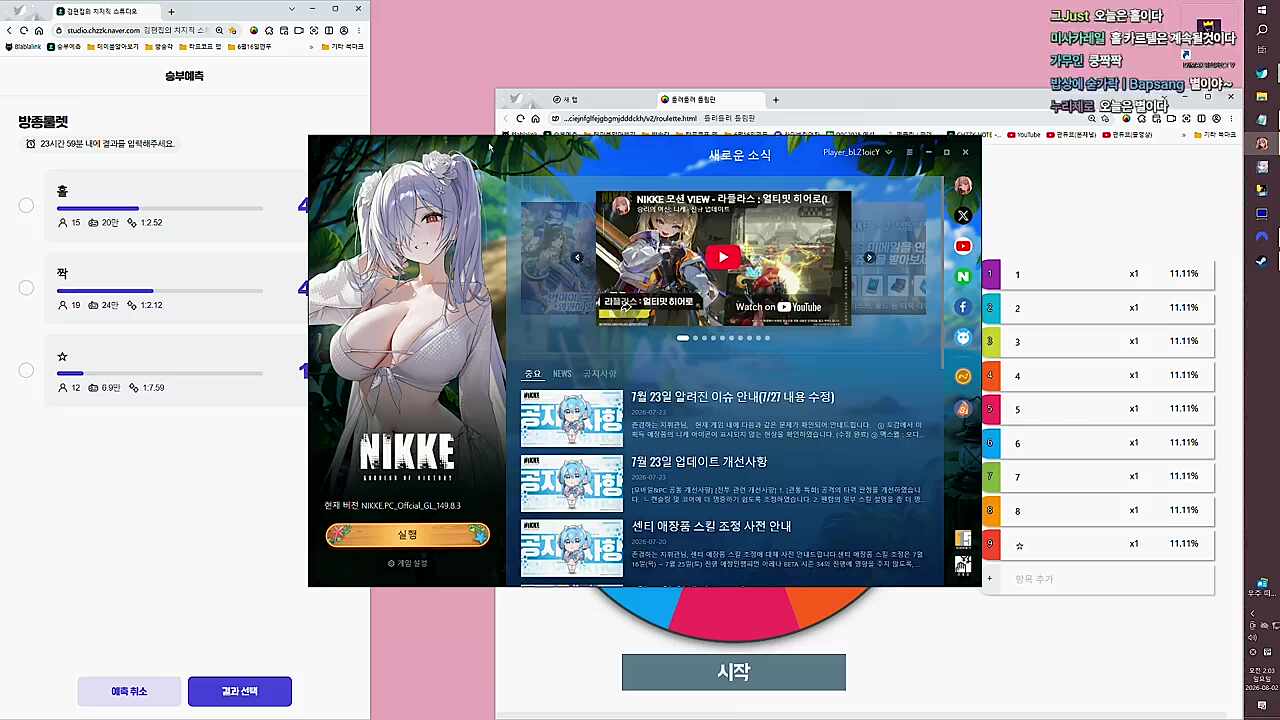Viewport: 1280px width, 720px height.
Task: Click the plus icon beside 항목 추가
Action: [x=990, y=579]
